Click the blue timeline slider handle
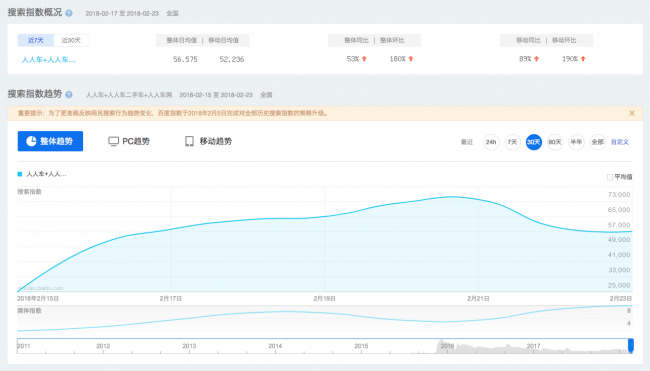650x371 pixels. (x=631, y=345)
